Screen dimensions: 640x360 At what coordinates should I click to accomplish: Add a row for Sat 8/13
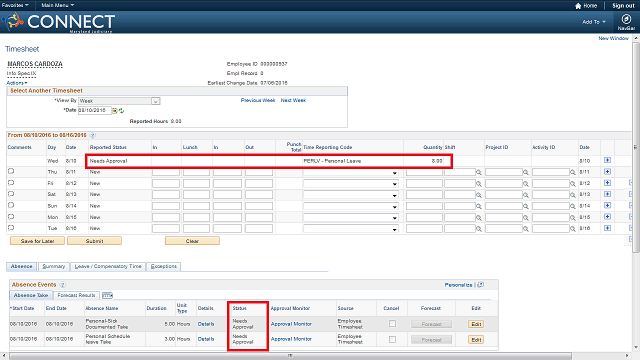(x=607, y=194)
